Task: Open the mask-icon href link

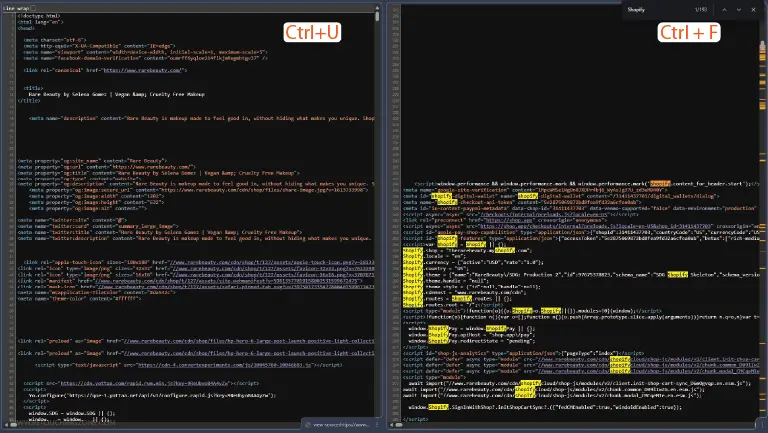Action: tap(237, 287)
